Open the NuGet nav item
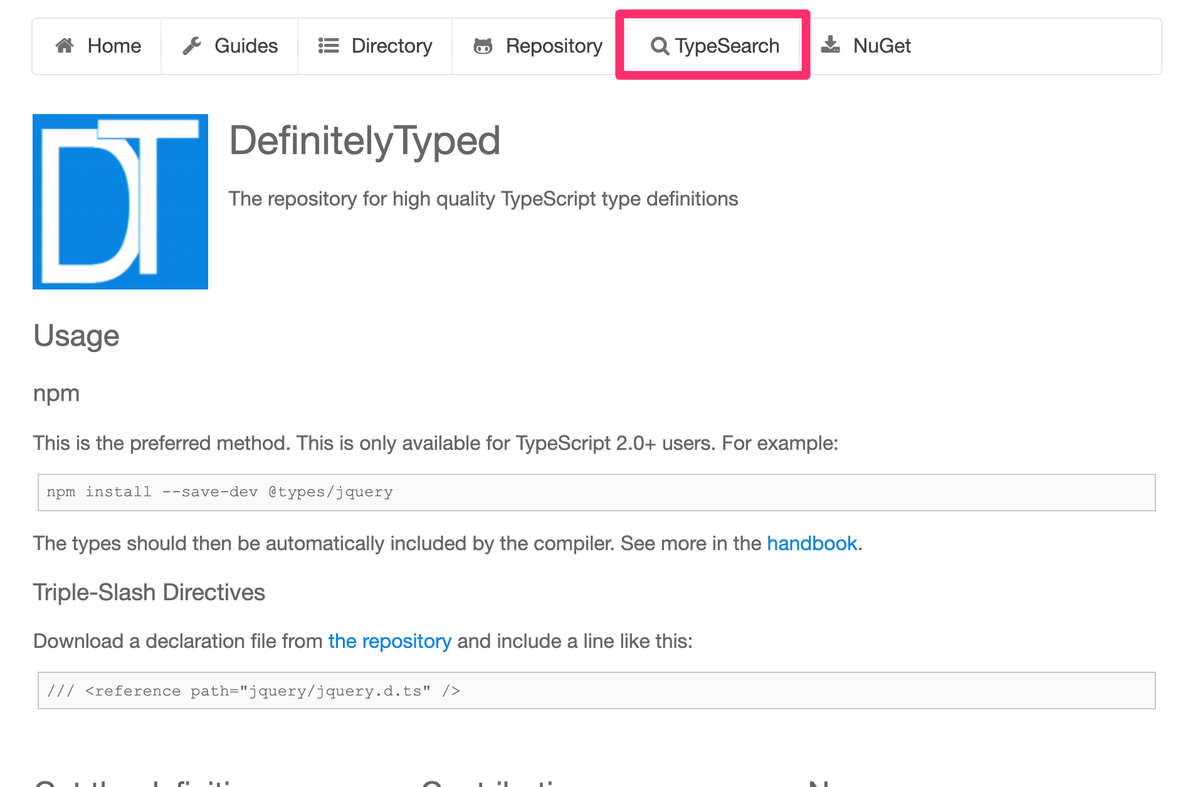This screenshot has height=787, width=1200. (x=866, y=46)
